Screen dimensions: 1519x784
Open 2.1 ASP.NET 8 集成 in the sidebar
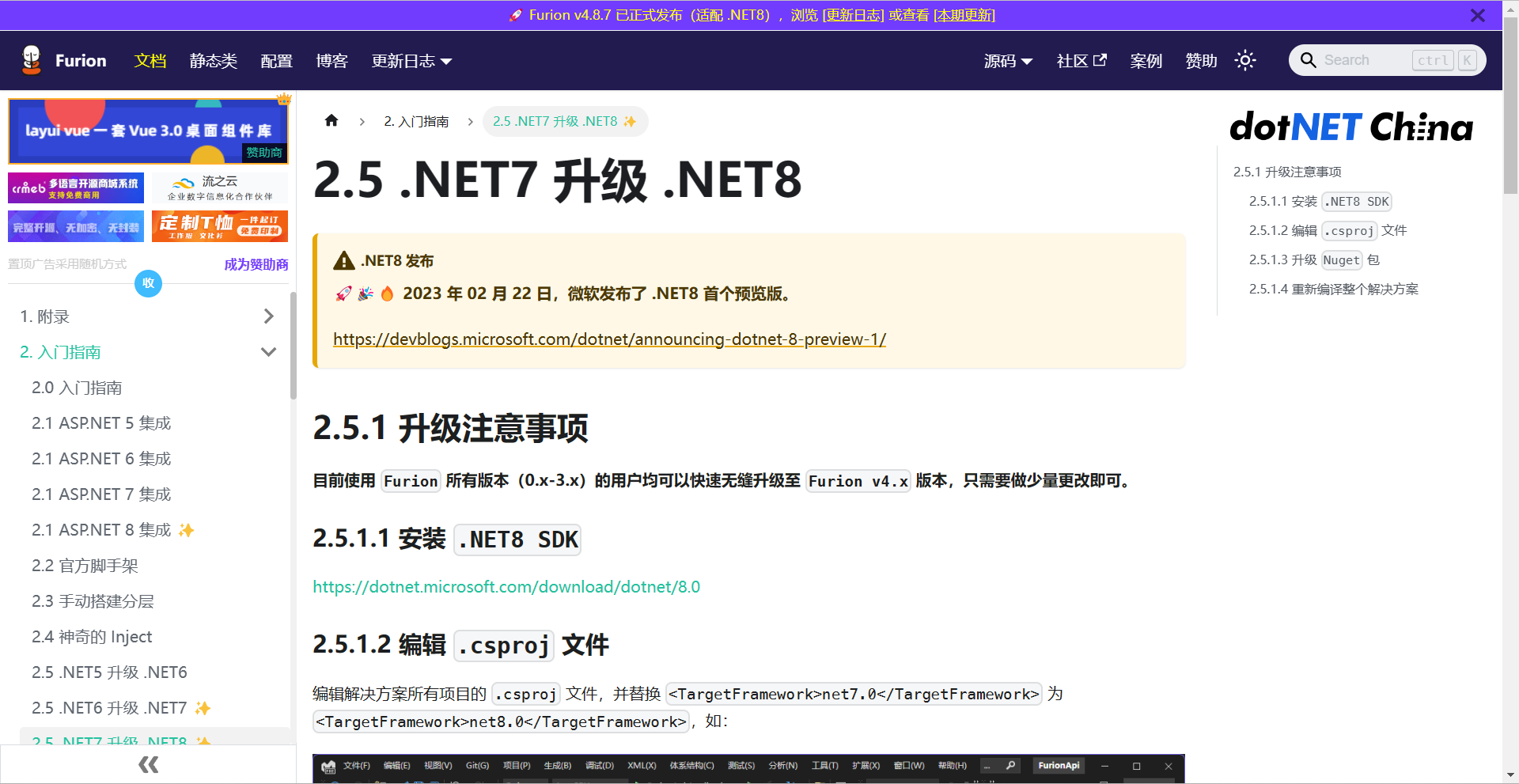coord(112,530)
